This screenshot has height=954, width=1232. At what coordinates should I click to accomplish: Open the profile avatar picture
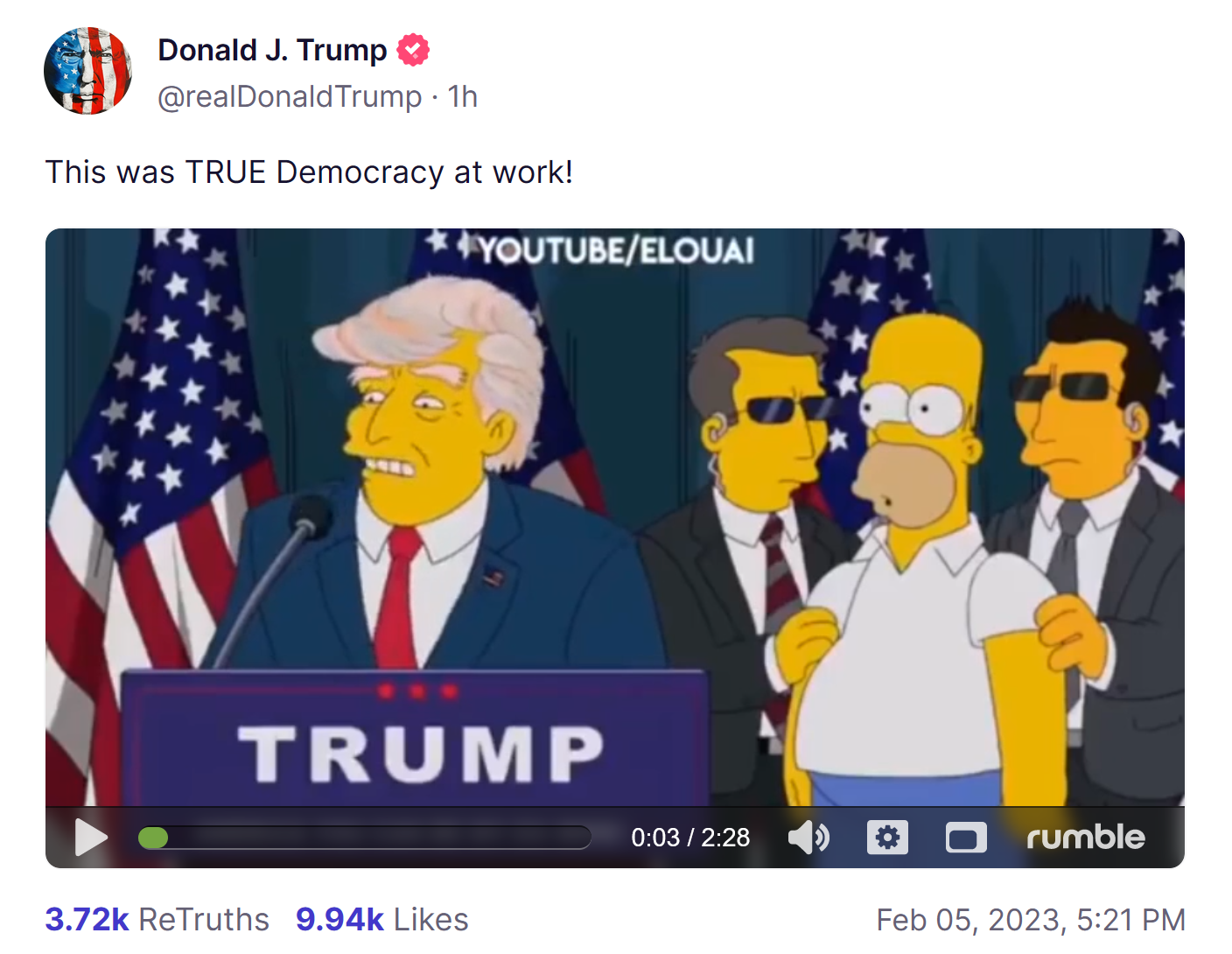pos(88,71)
